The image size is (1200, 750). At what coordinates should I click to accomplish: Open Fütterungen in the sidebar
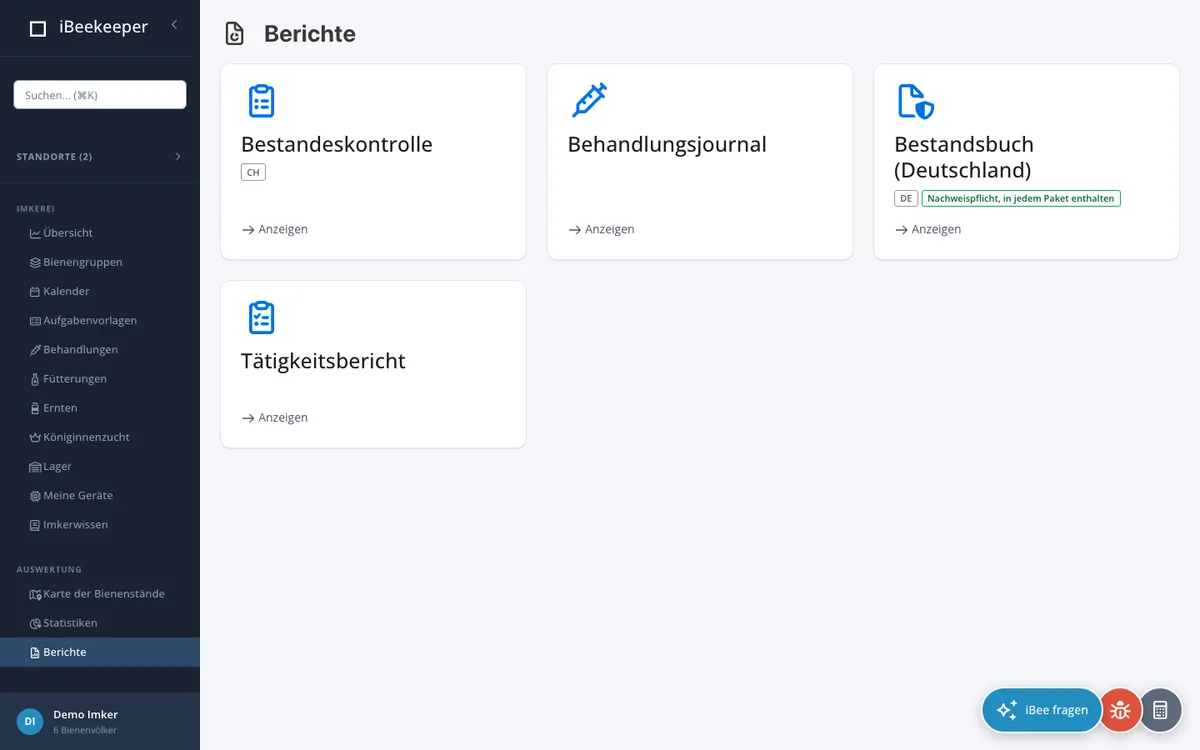100,378
